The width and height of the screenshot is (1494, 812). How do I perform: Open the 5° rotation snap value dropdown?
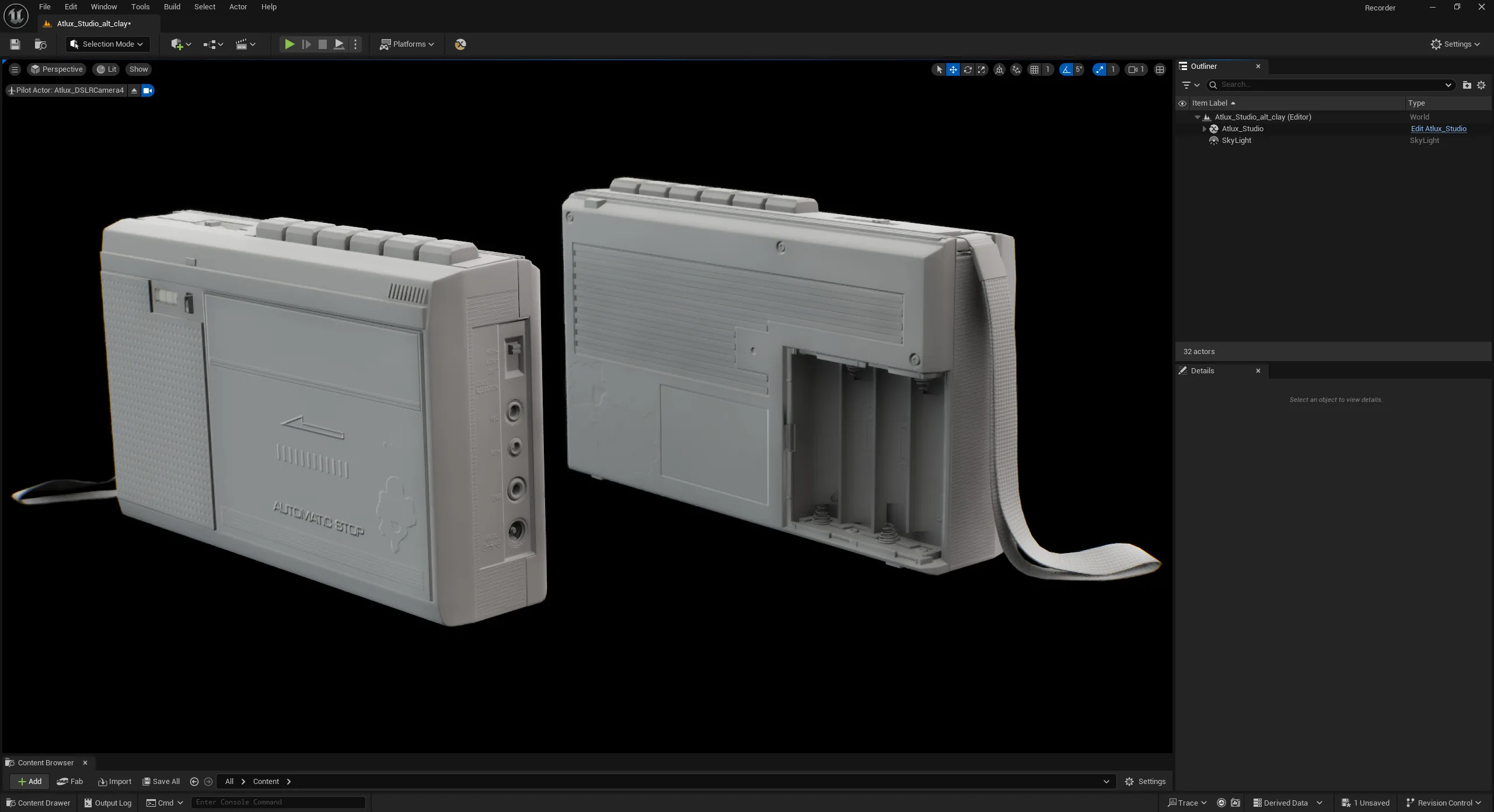[1079, 69]
